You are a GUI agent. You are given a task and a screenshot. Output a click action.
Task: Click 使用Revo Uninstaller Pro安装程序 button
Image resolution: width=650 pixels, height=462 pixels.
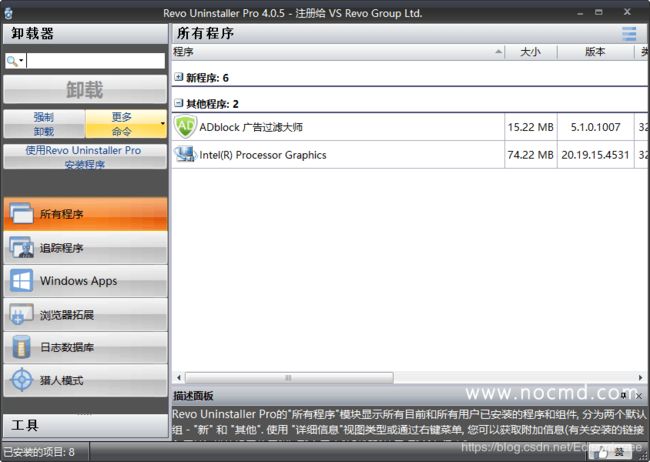(x=85, y=157)
